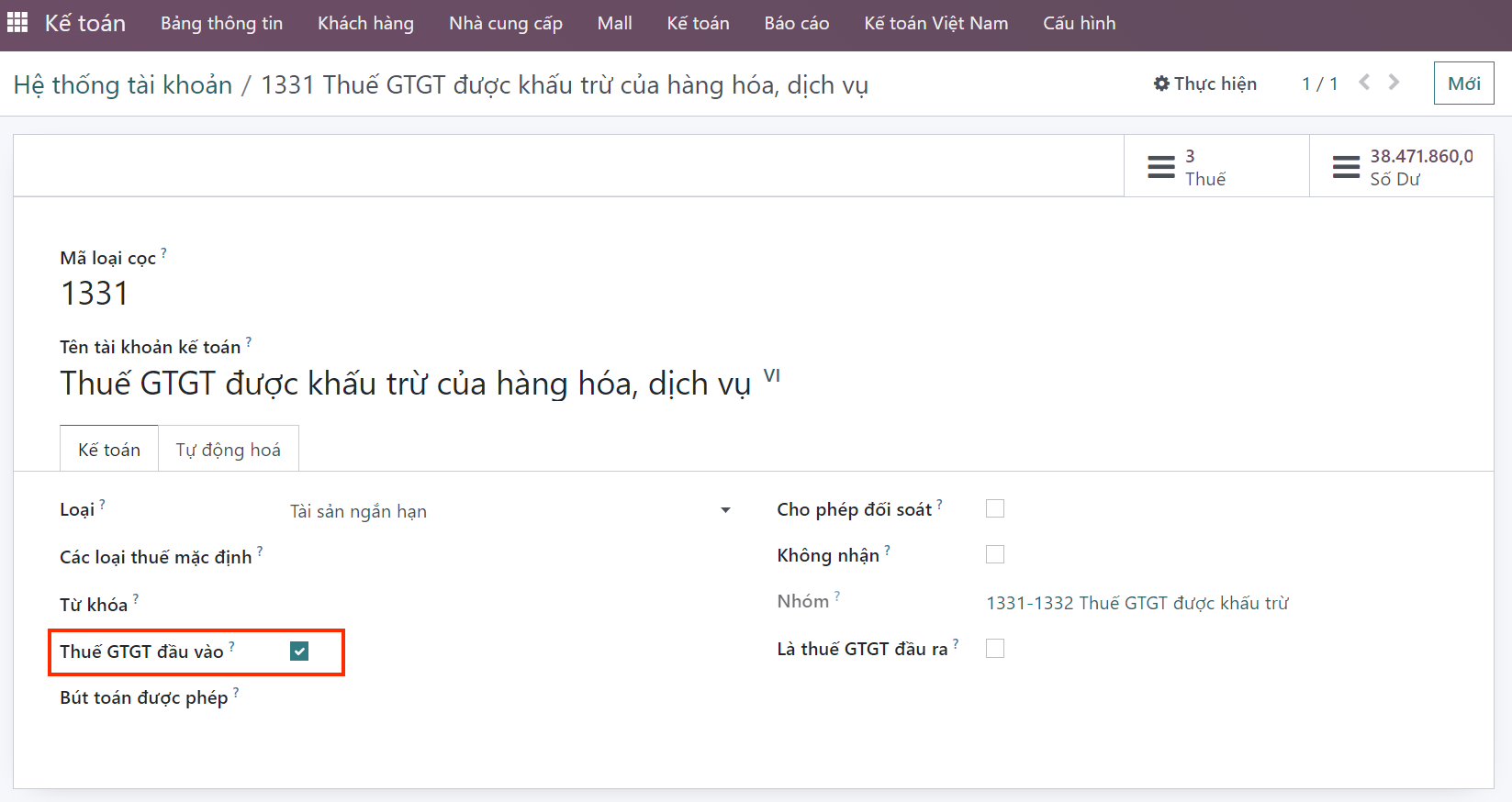
Task: Show help tooltip for Nhóm
Action: coord(837,596)
